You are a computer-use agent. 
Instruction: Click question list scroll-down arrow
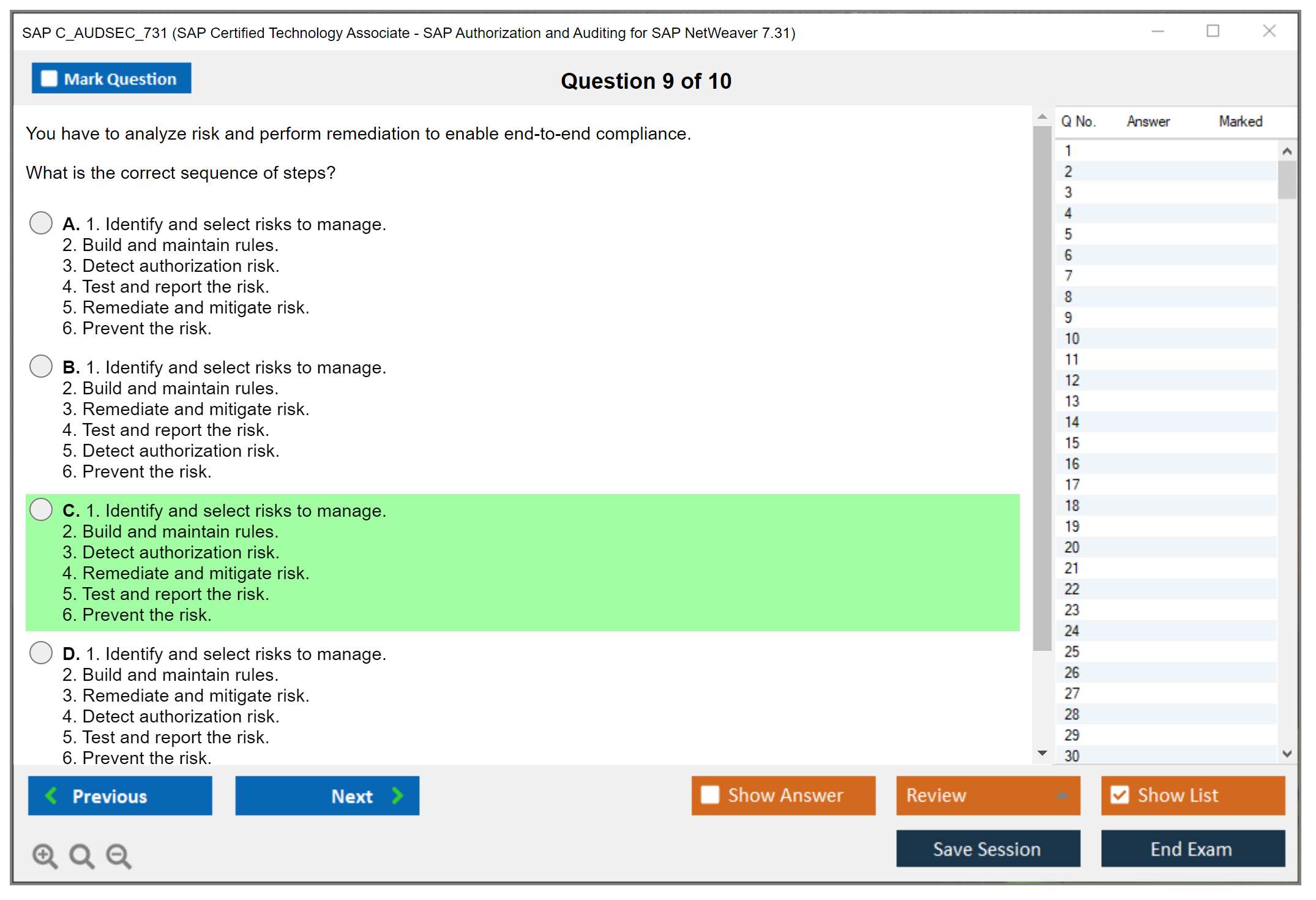click(x=1287, y=754)
